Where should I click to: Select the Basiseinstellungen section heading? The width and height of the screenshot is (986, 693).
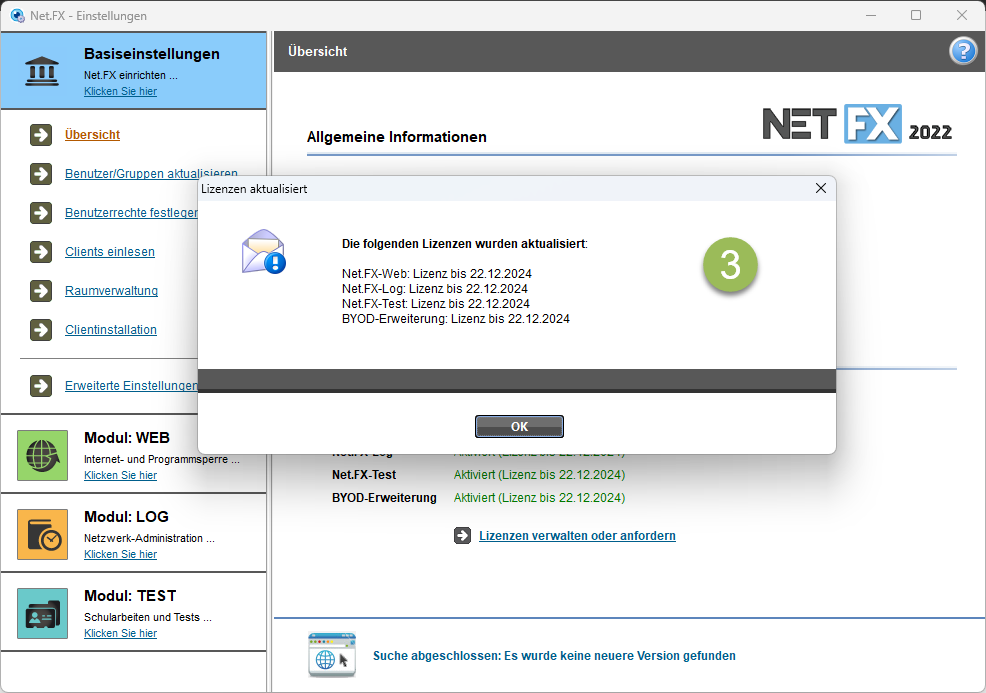[152, 54]
